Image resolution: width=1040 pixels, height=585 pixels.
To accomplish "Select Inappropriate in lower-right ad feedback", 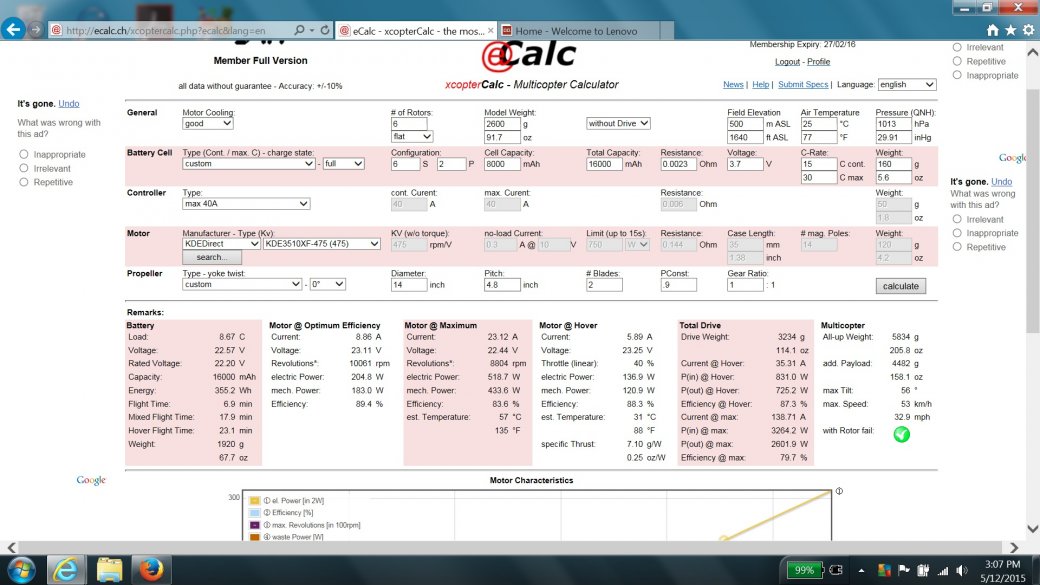I will coord(956,233).
